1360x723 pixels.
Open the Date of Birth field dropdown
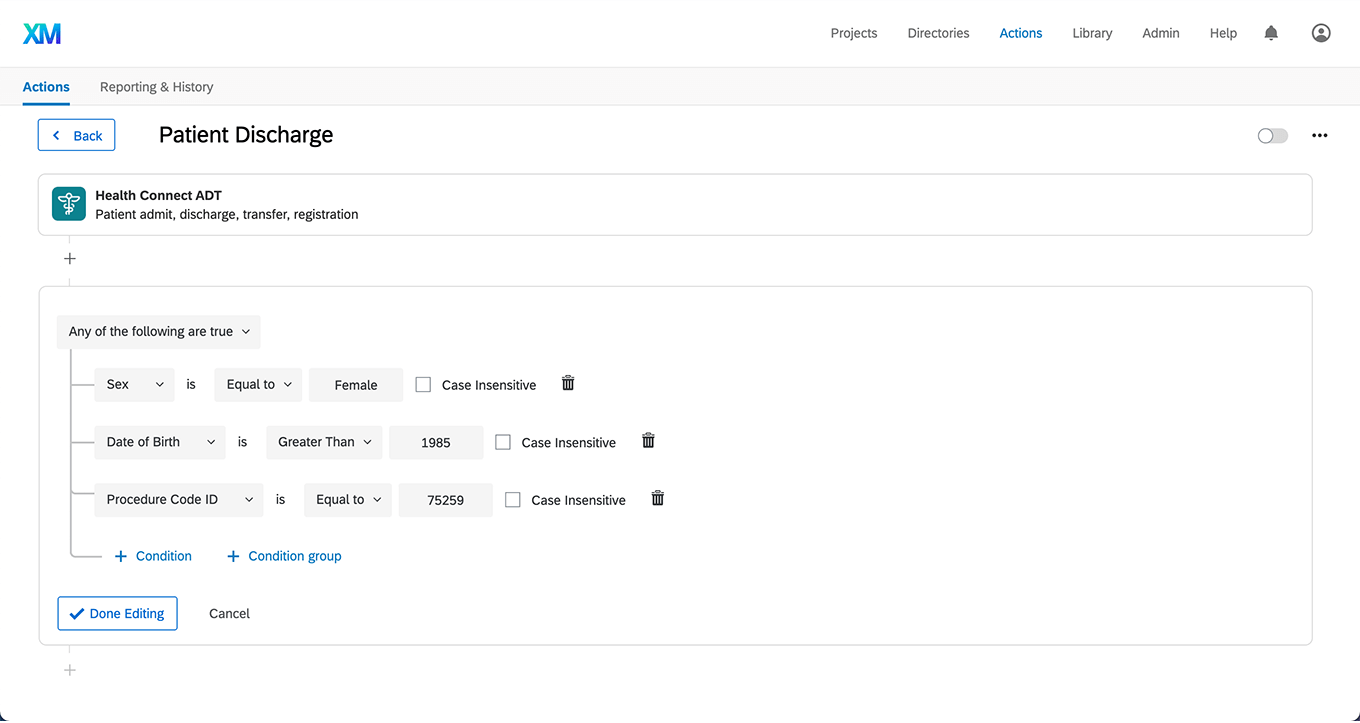click(x=160, y=442)
